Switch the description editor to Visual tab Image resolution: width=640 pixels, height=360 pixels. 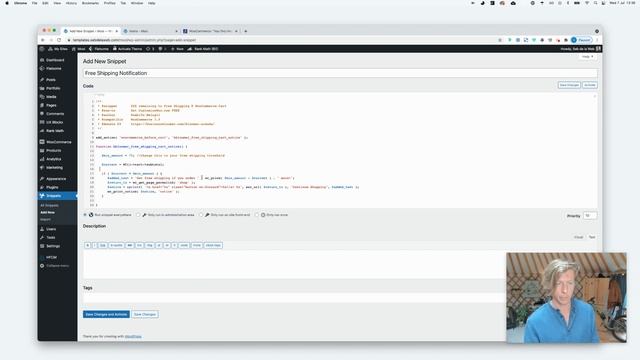[x=578, y=237]
